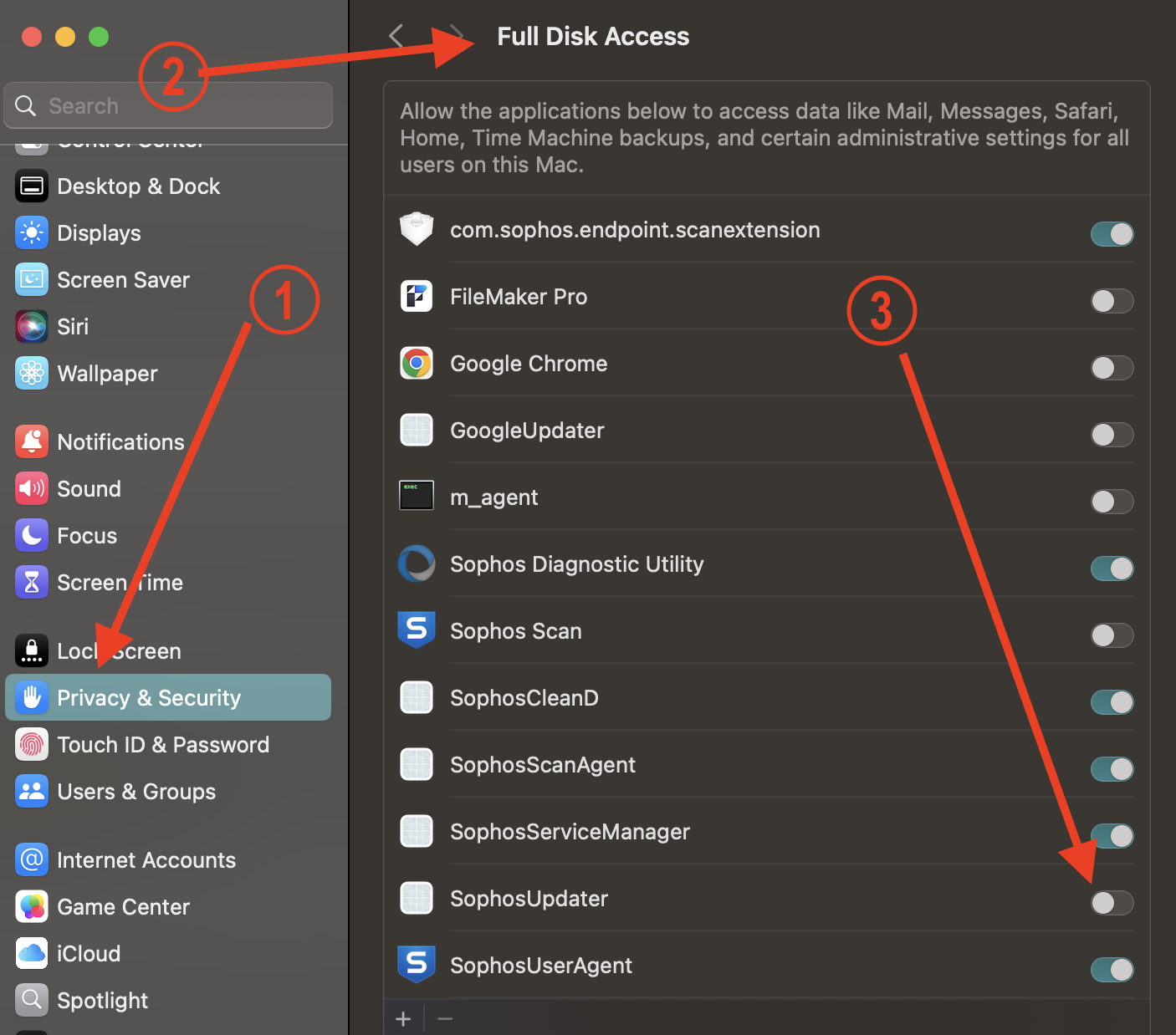This screenshot has height=1035, width=1176.
Task: Click the m_agent exec icon
Action: (417, 496)
